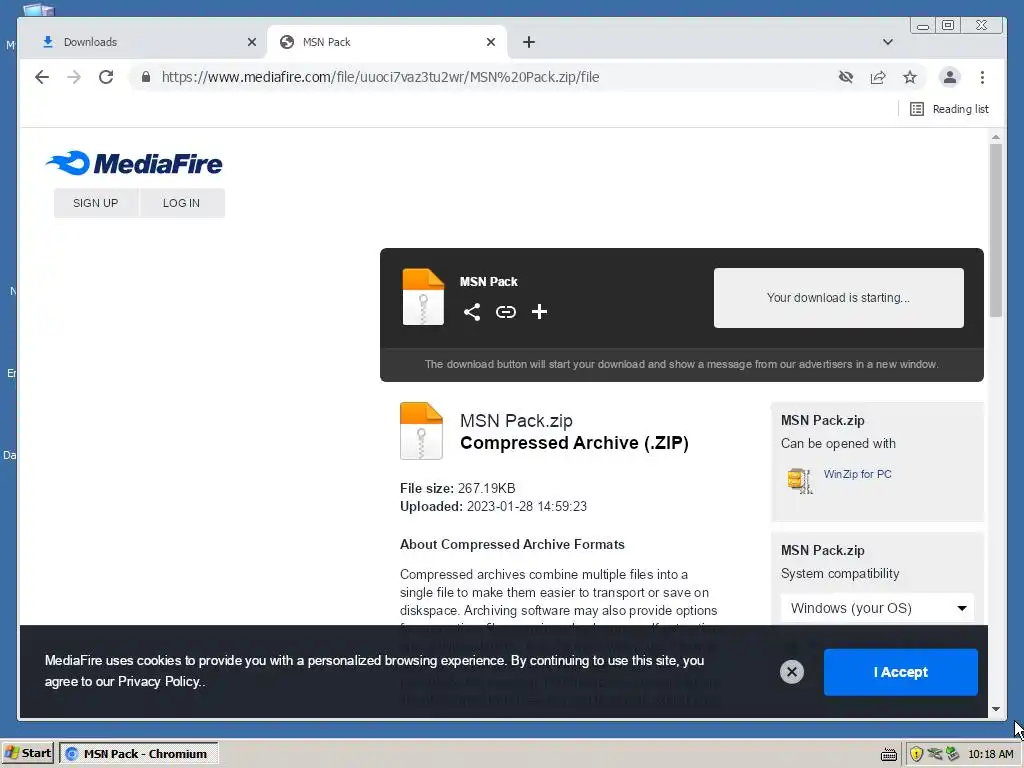Expand the tab search chevron
Image resolution: width=1024 pixels, height=768 pixels.
coord(888,42)
